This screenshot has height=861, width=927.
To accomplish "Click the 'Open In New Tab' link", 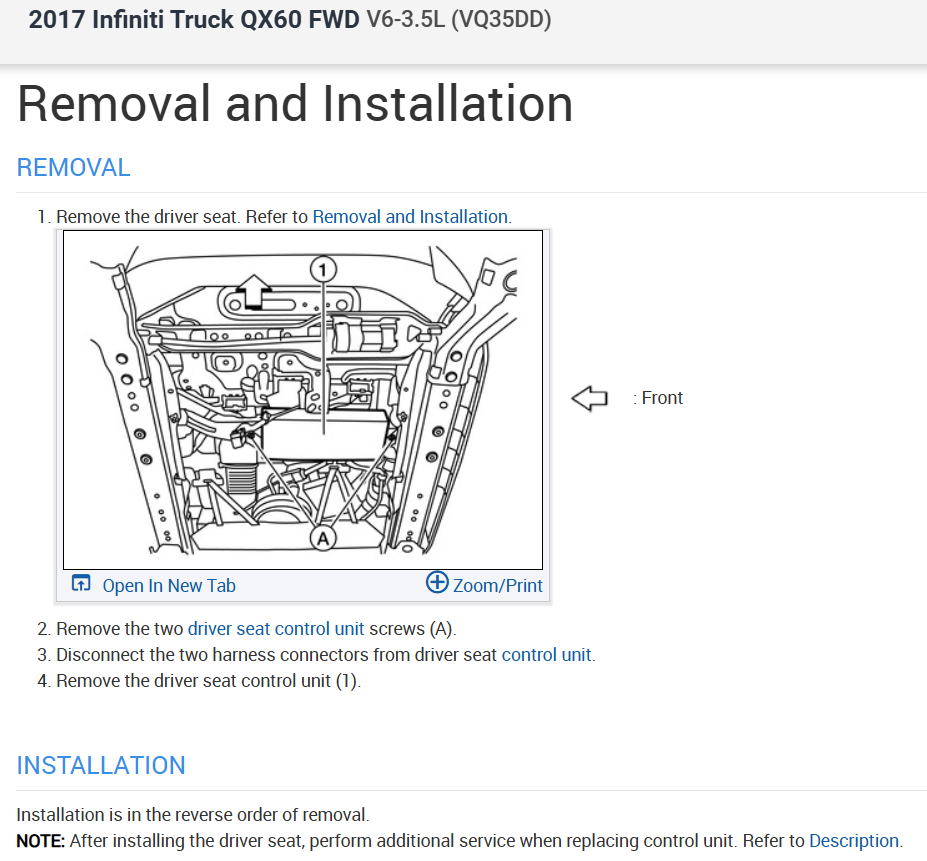I will [169, 585].
